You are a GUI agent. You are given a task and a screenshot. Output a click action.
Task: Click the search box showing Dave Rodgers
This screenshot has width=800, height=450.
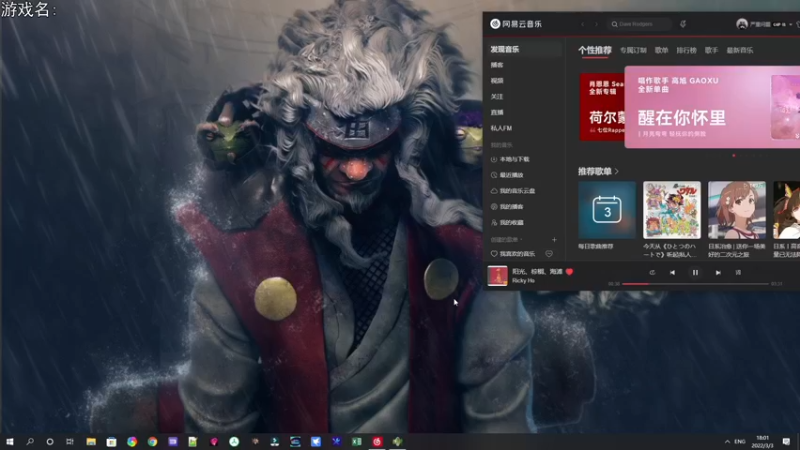639,24
